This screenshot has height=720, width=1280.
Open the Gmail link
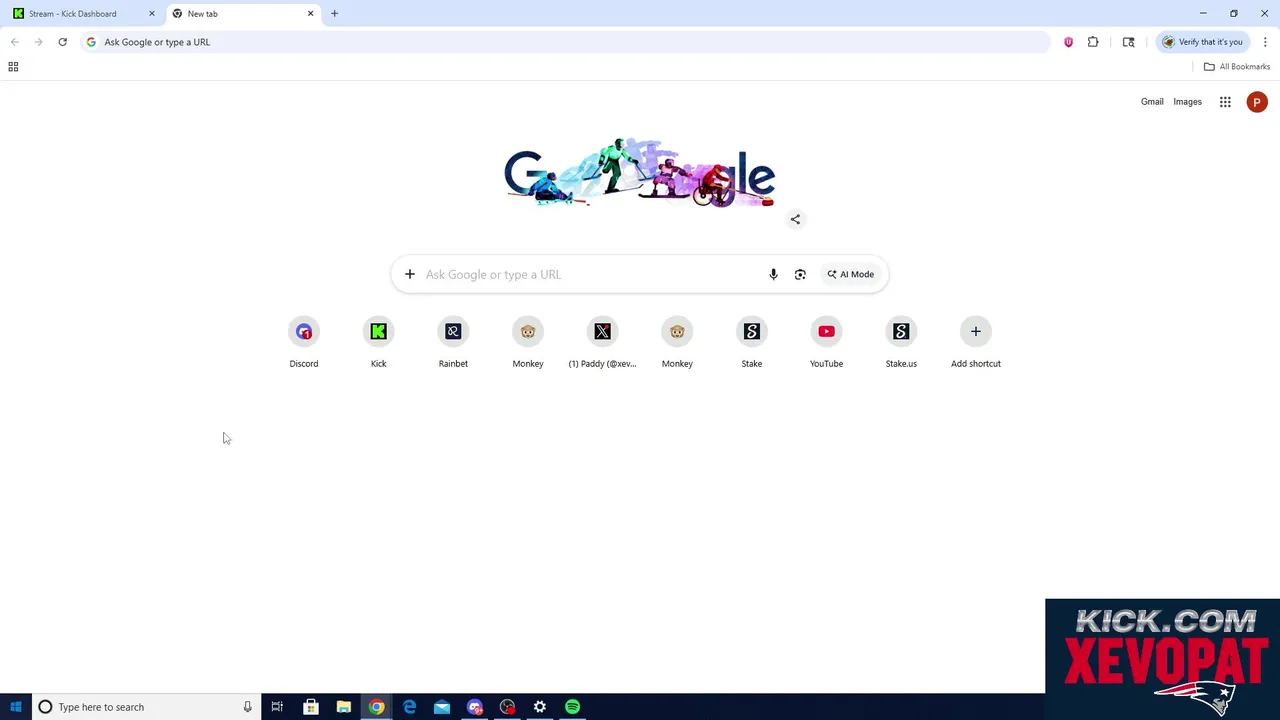[x=1152, y=102]
